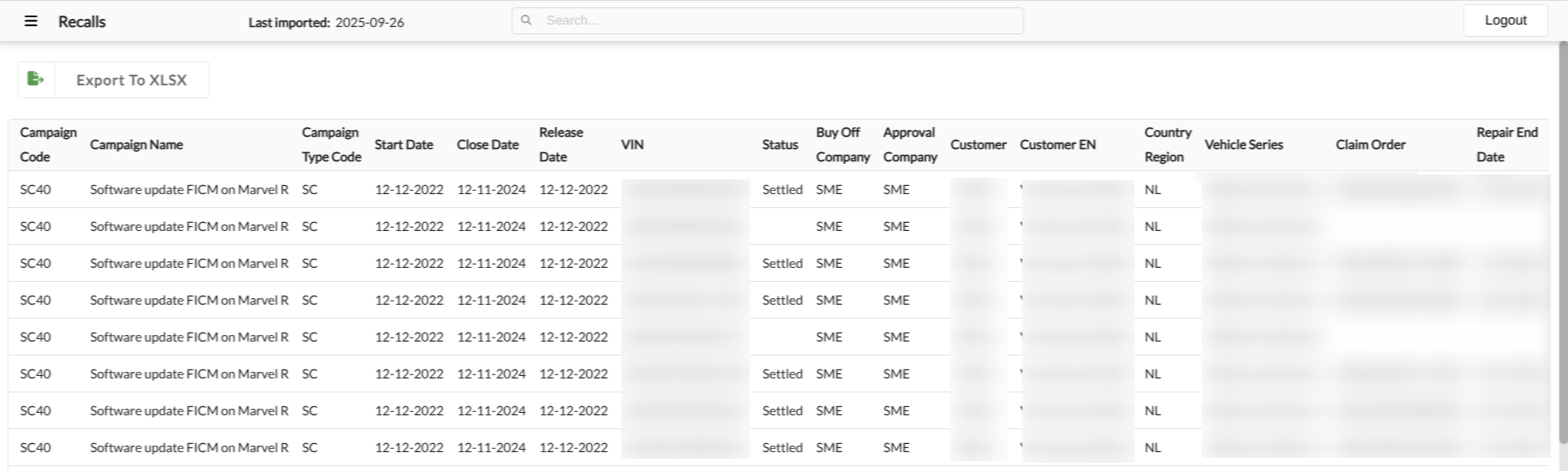Click the Buy Off Company header

click(842, 144)
